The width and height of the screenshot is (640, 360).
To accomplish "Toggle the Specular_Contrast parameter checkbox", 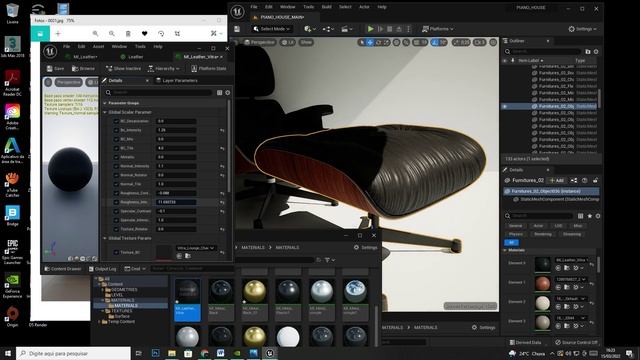I will [116, 211].
